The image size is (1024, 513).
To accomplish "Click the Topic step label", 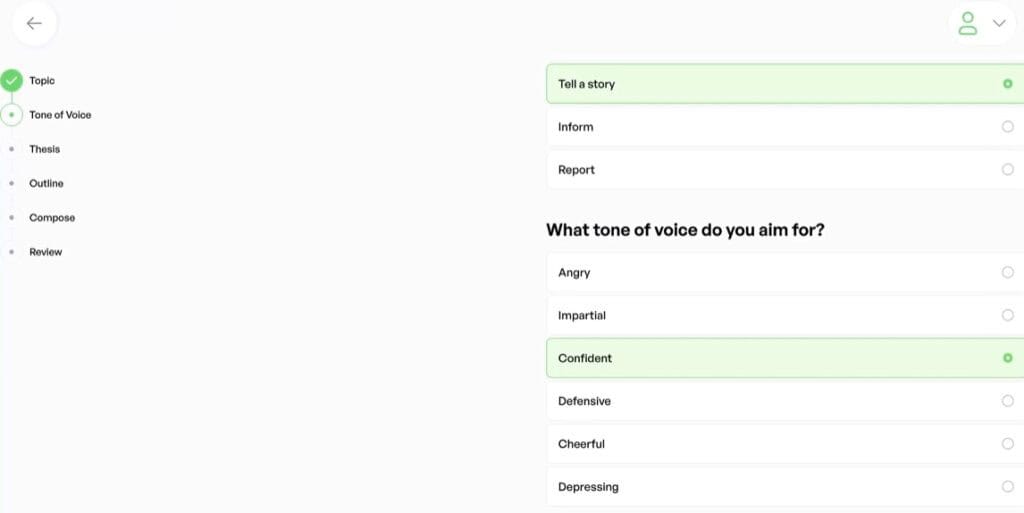I will click(42, 81).
